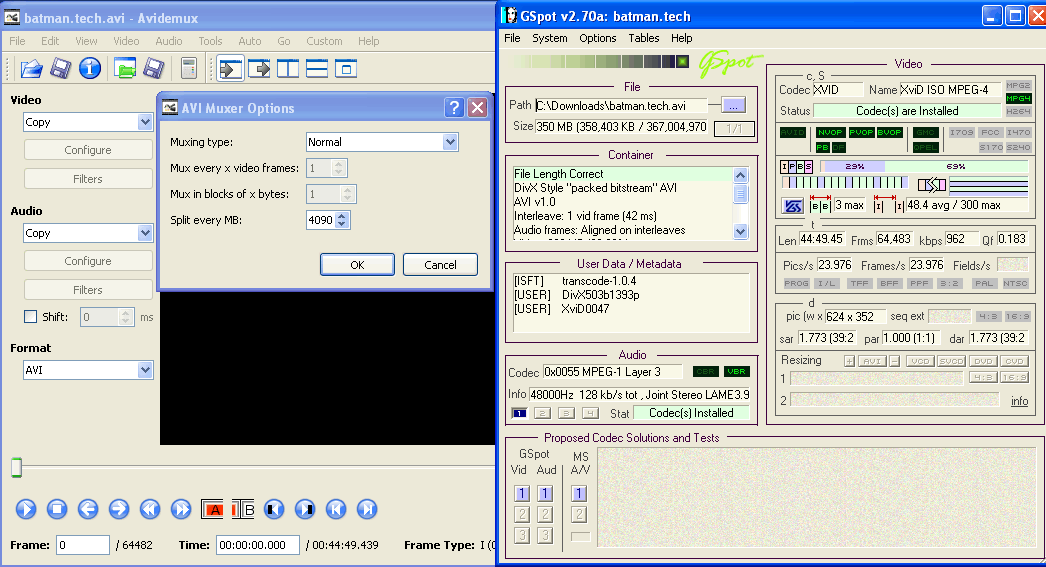Select the output view arrow icon
Image resolution: width=1046 pixels, height=567 pixels.
pyautogui.click(x=259, y=69)
